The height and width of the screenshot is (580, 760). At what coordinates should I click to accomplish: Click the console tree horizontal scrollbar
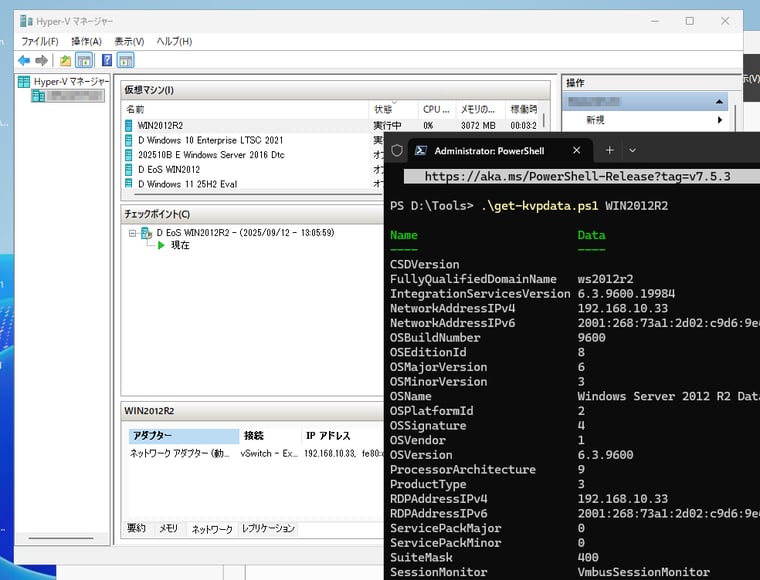click(x=61, y=538)
